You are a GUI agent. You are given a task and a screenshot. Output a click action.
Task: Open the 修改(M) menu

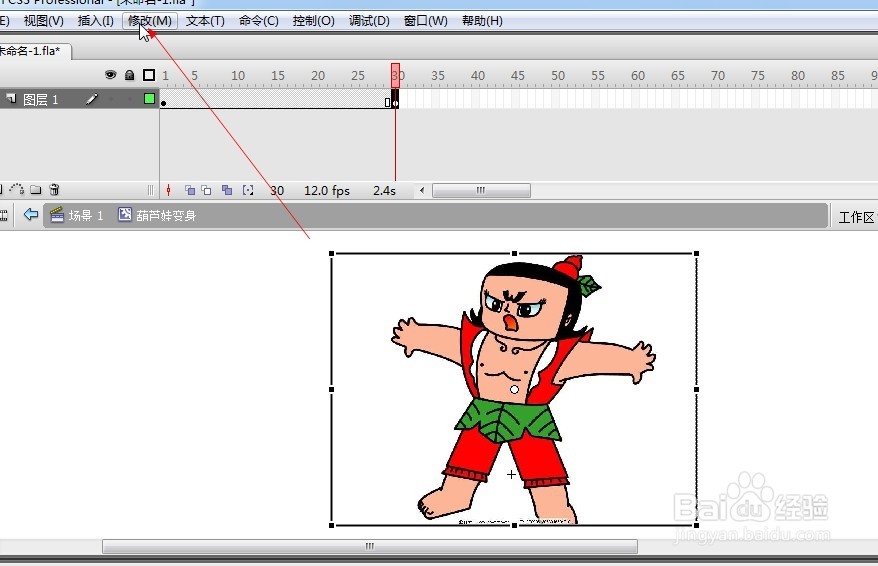150,21
